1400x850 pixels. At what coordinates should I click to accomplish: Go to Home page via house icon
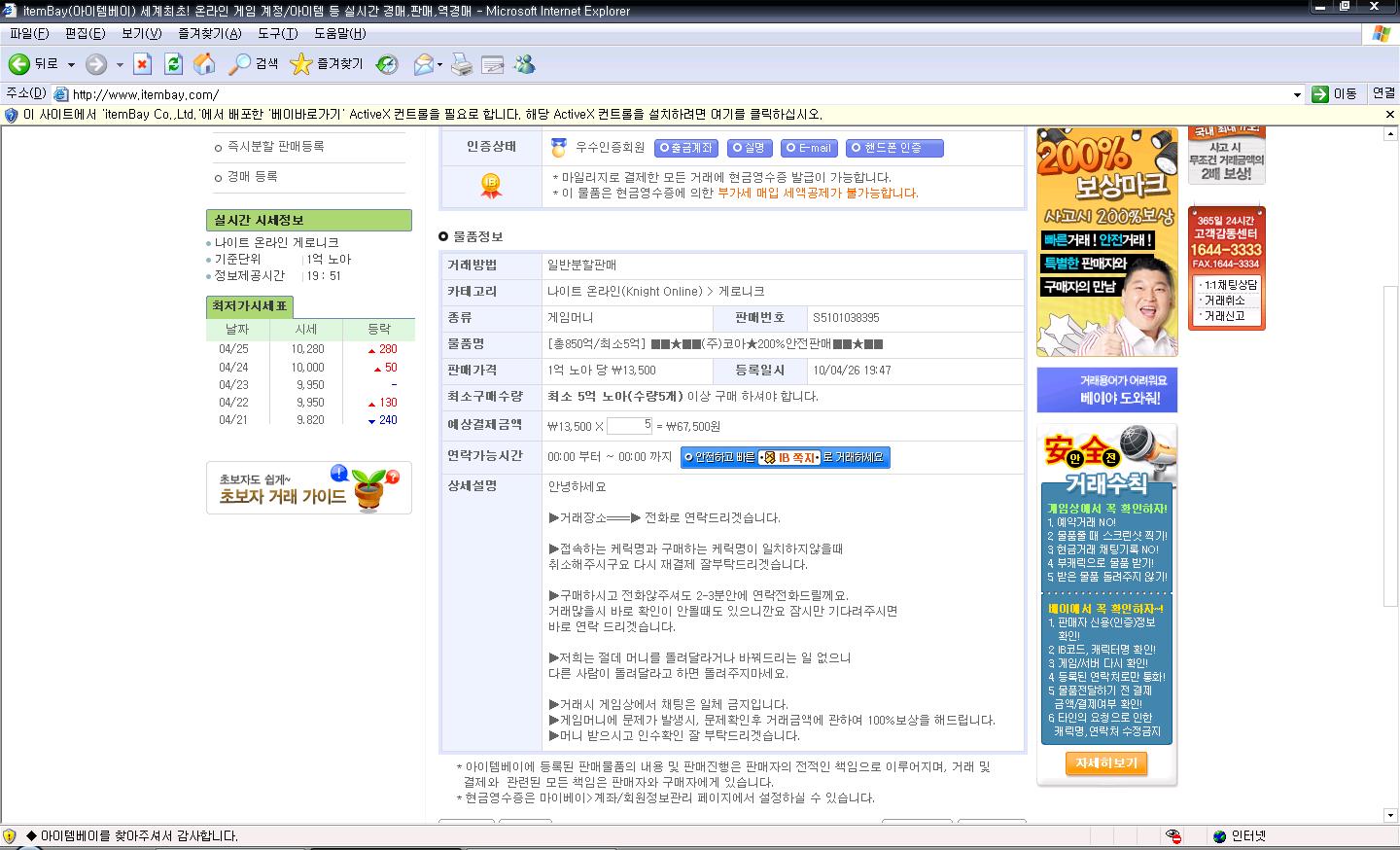[x=204, y=64]
